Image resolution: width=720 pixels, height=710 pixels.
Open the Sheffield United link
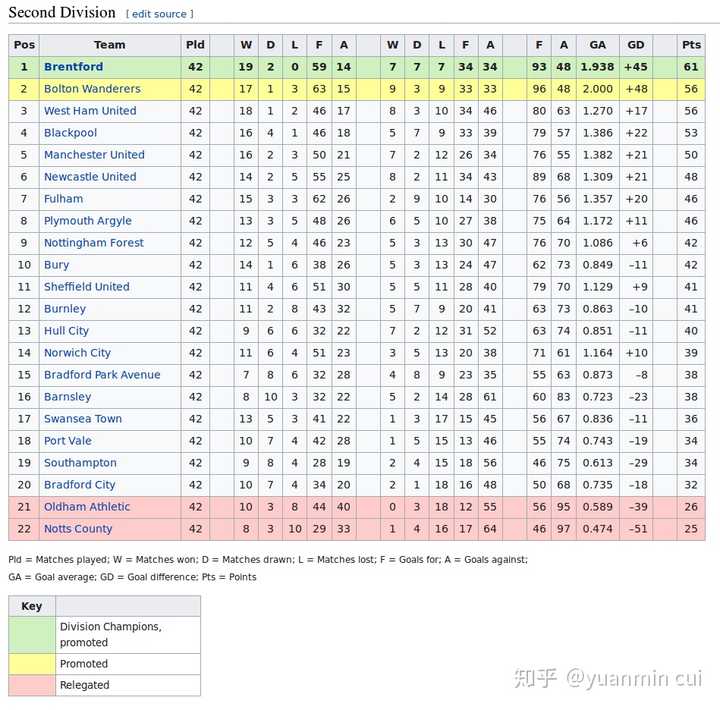(87, 287)
